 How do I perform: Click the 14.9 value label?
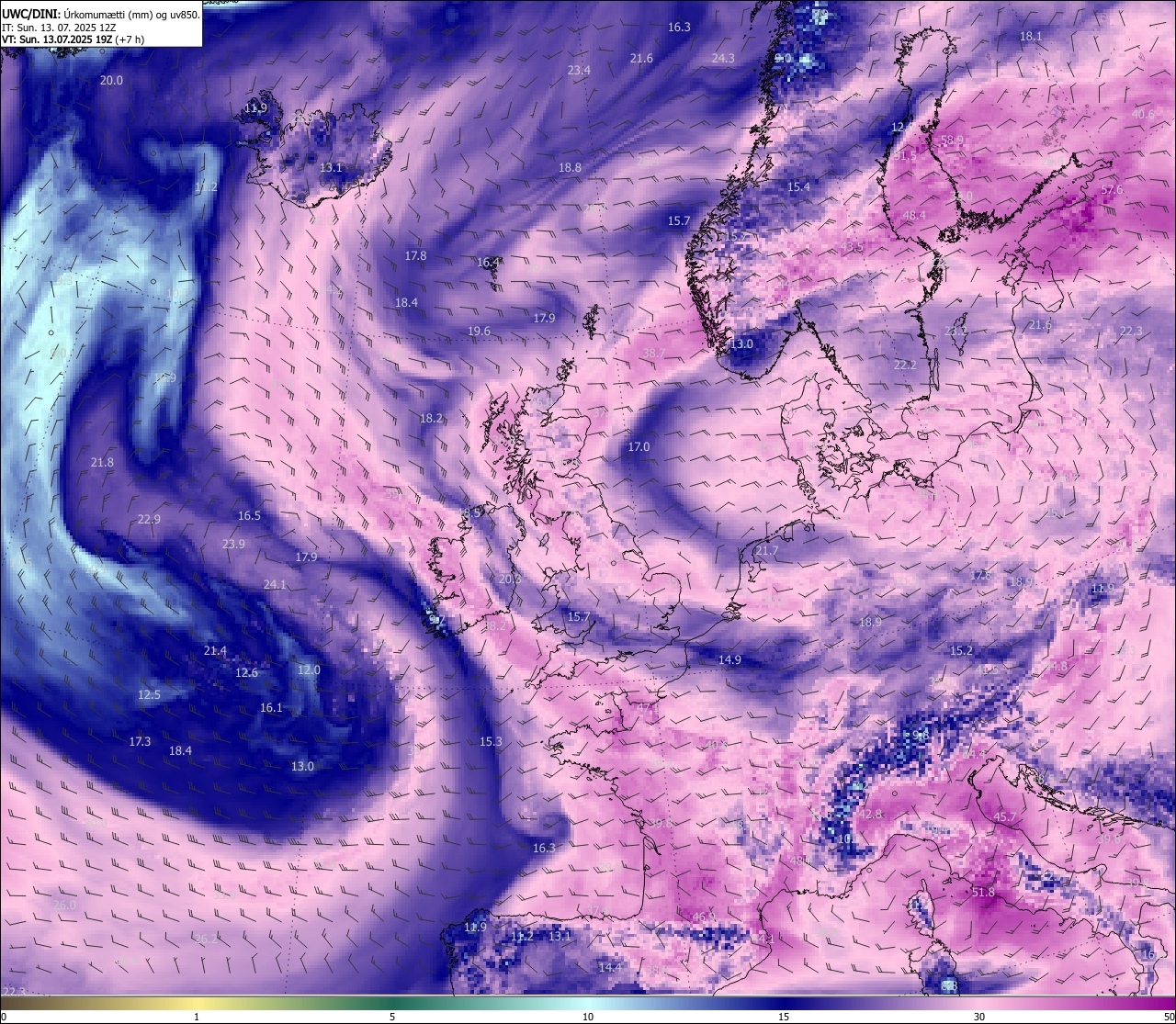tap(729, 660)
